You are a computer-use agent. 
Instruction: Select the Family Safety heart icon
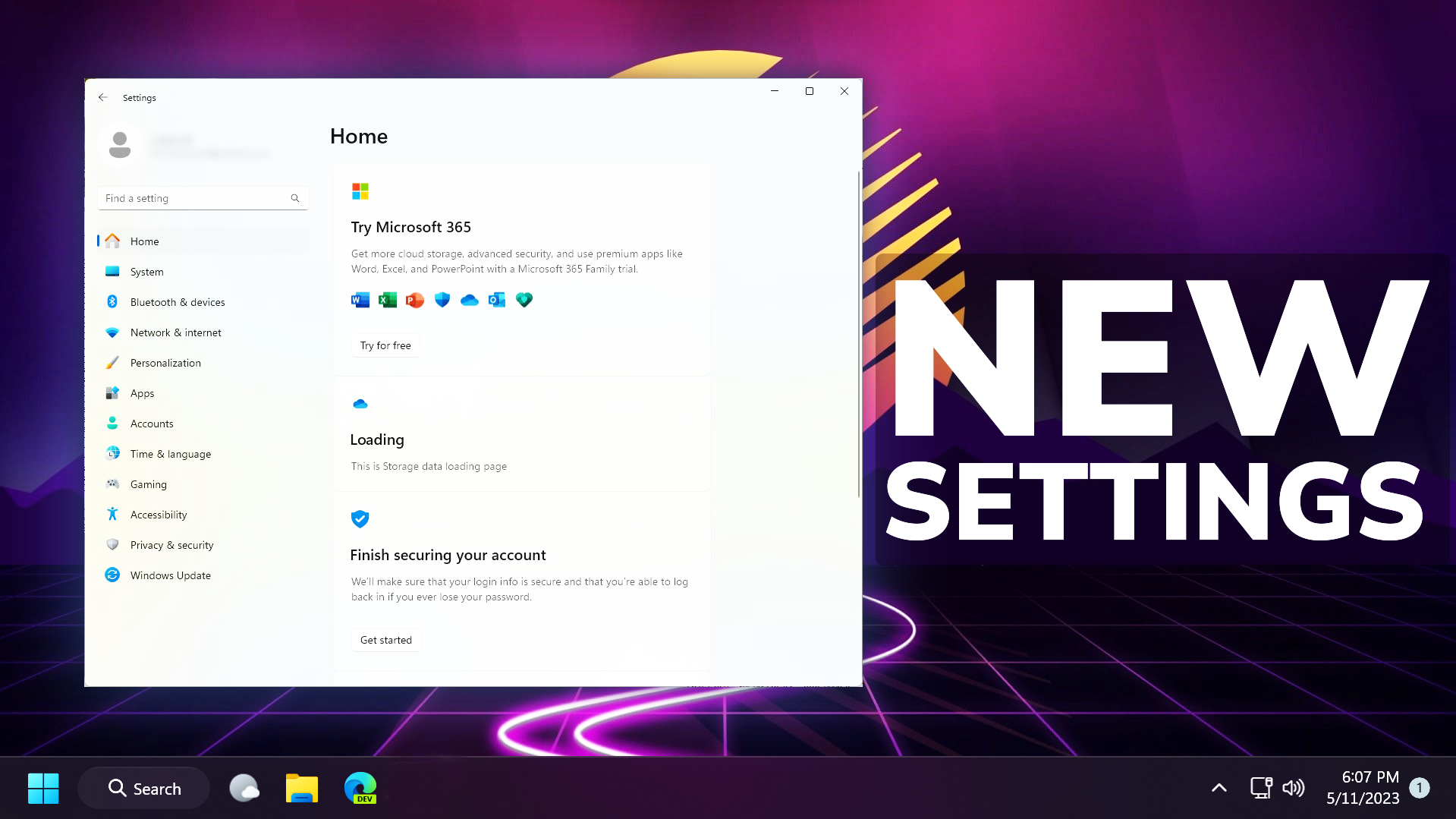(x=524, y=300)
